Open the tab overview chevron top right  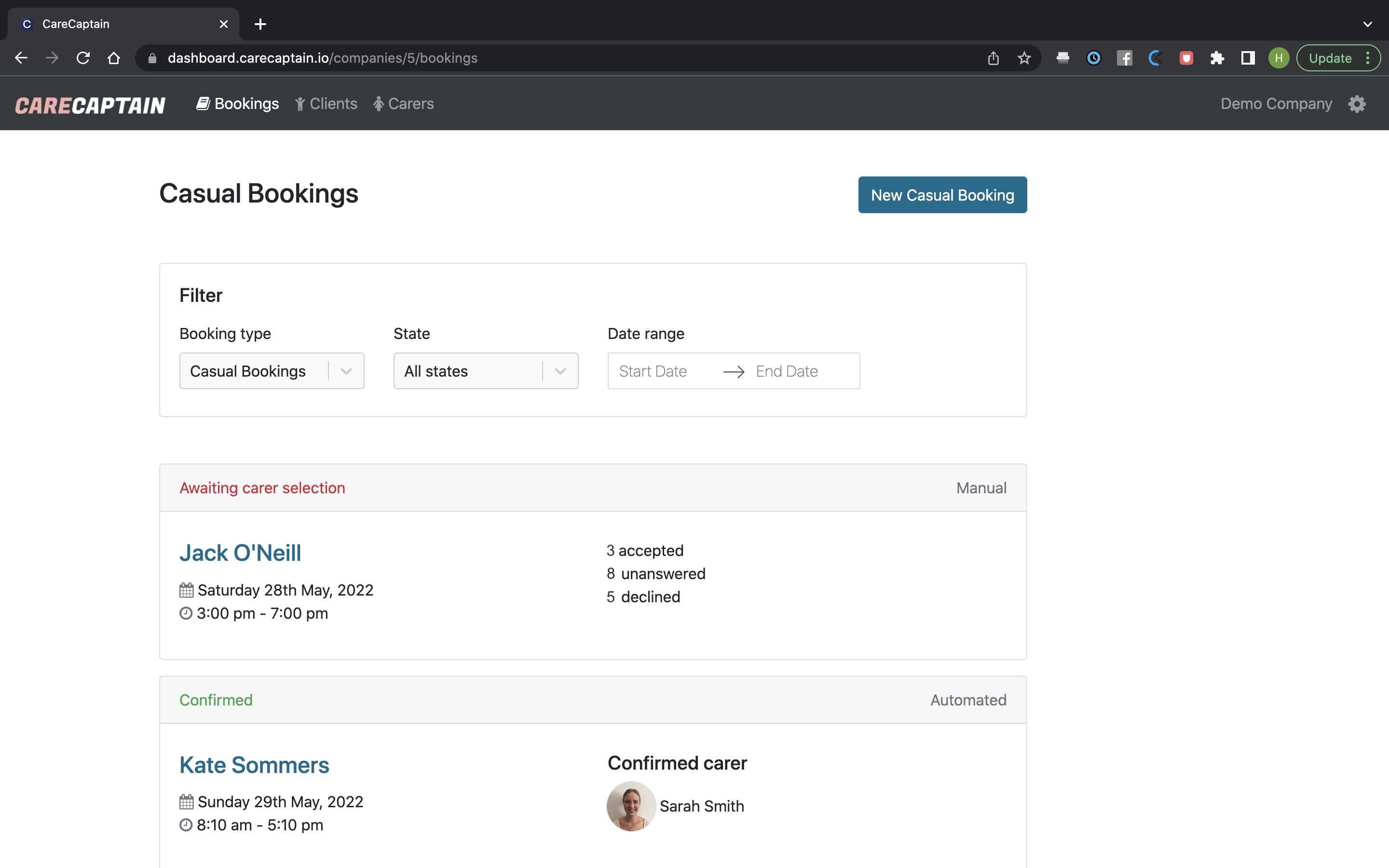pyautogui.click(x=1368, y=24)
